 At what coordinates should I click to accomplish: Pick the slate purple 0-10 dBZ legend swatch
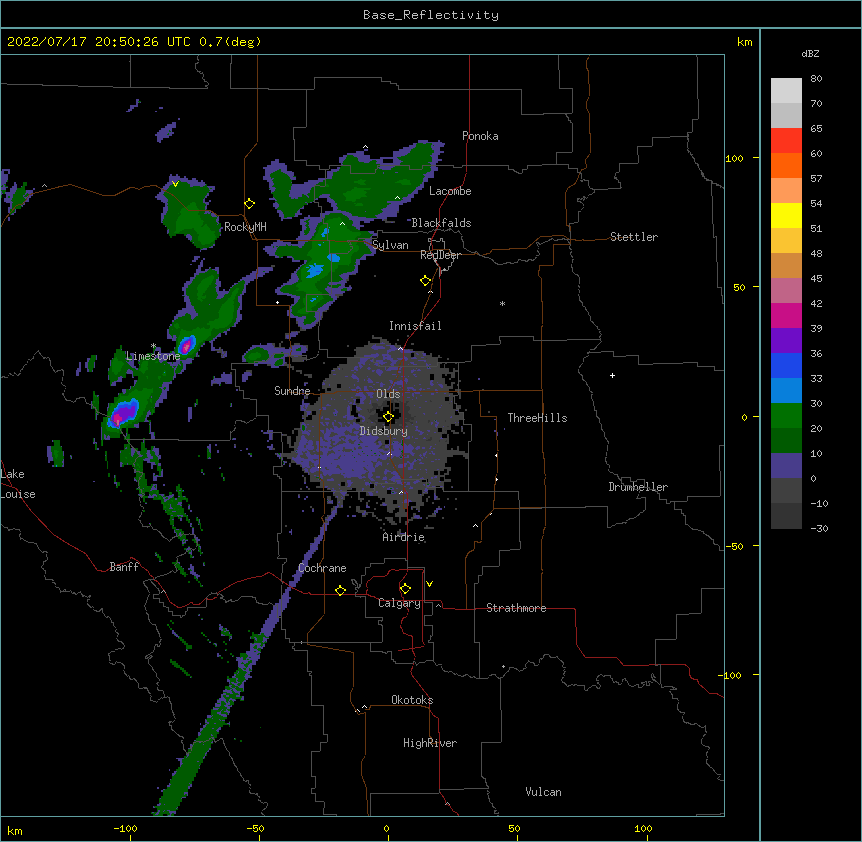786,466
